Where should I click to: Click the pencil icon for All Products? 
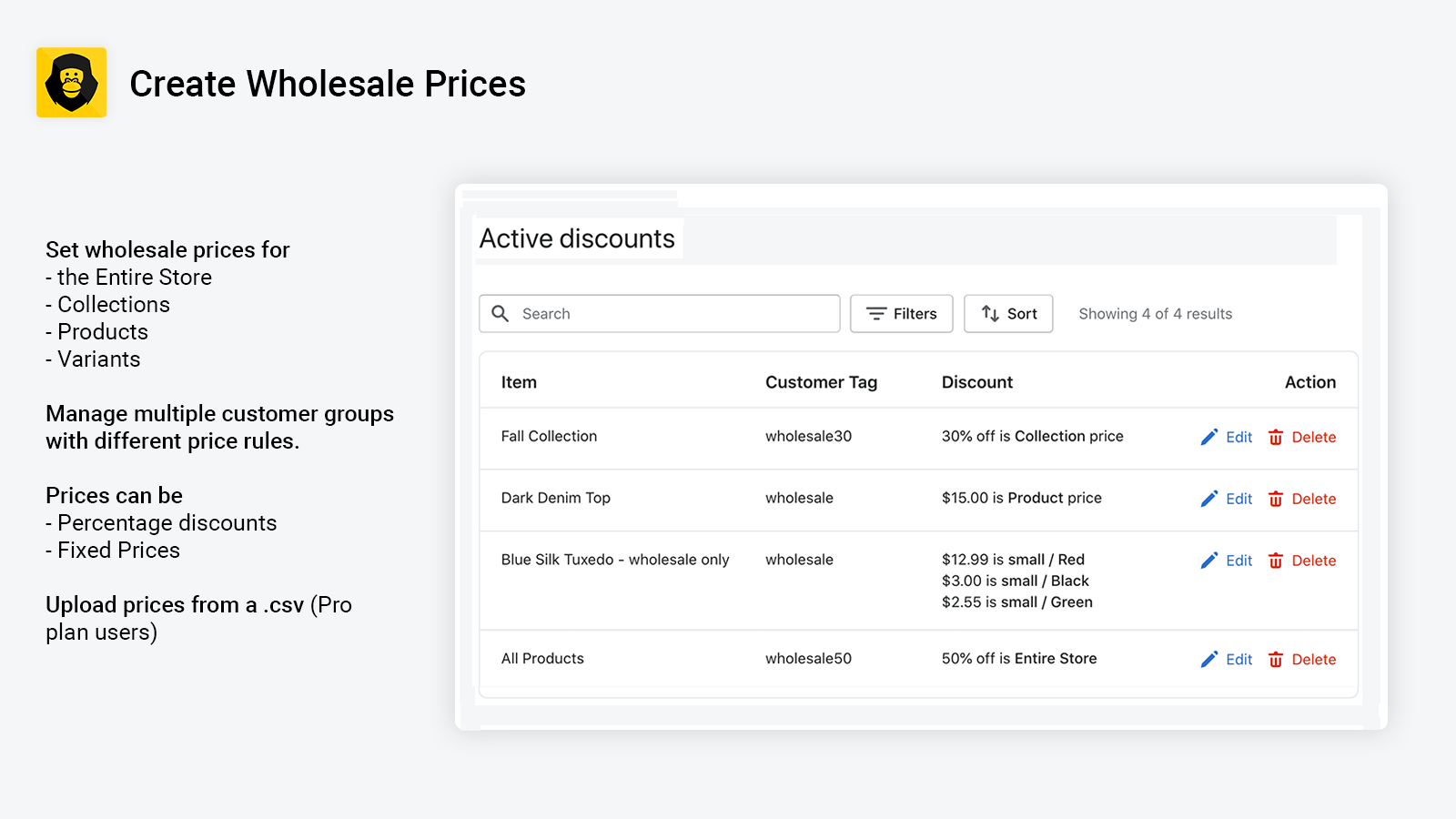coord(1208,660)
